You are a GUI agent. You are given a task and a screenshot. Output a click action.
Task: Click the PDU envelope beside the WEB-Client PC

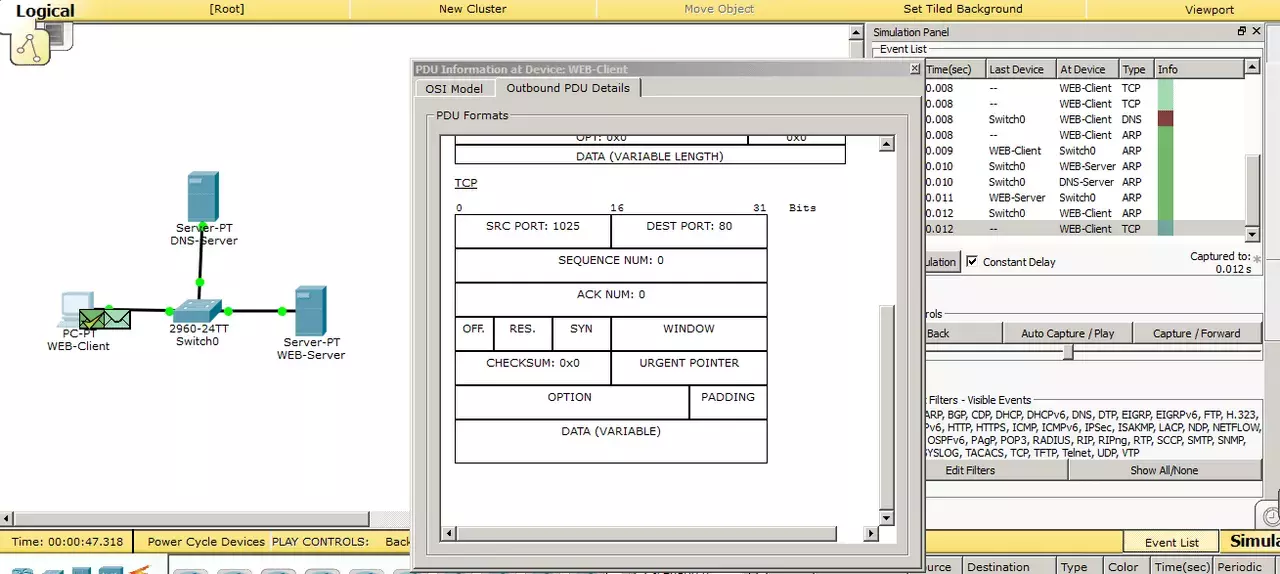[x=92, y=319]
